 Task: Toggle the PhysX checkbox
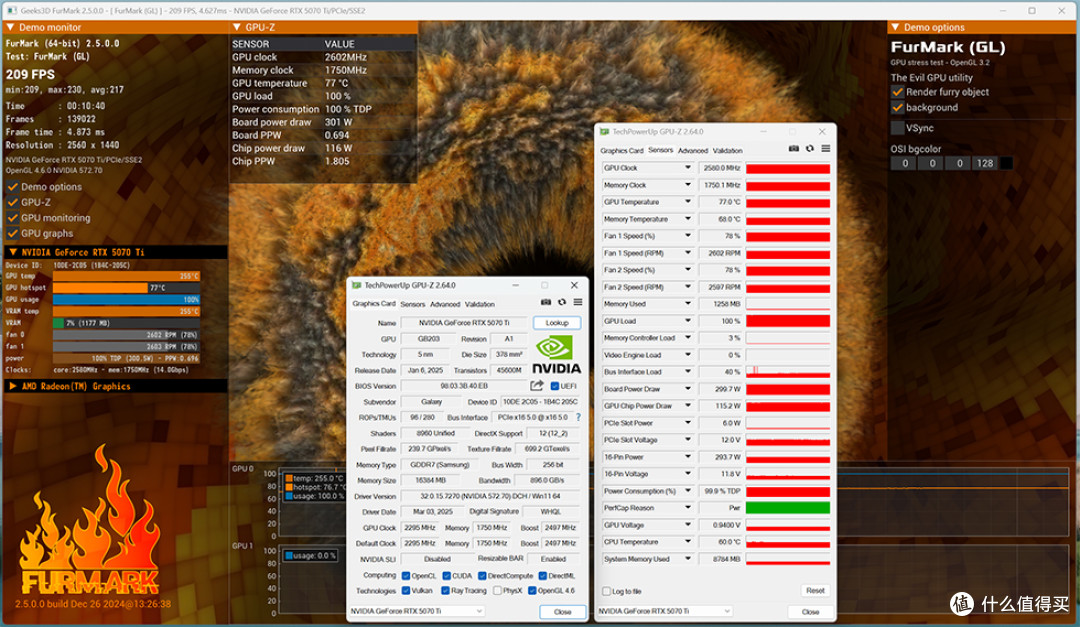tap(497, 590)
